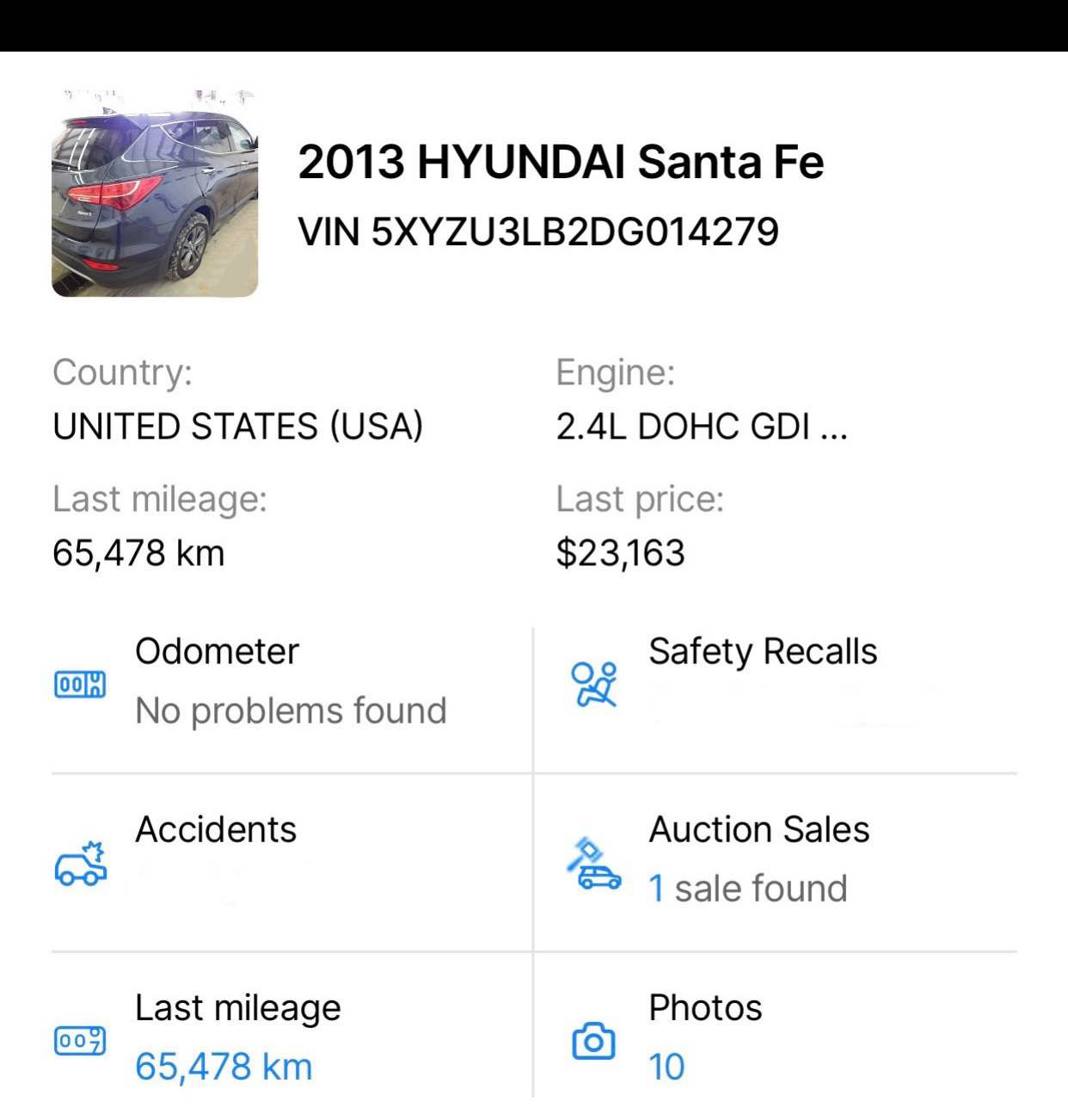The width and height of the screenshot is (1068, 1120).
Task: Click the odometer counter icon
Action: [x=80, y=685]
